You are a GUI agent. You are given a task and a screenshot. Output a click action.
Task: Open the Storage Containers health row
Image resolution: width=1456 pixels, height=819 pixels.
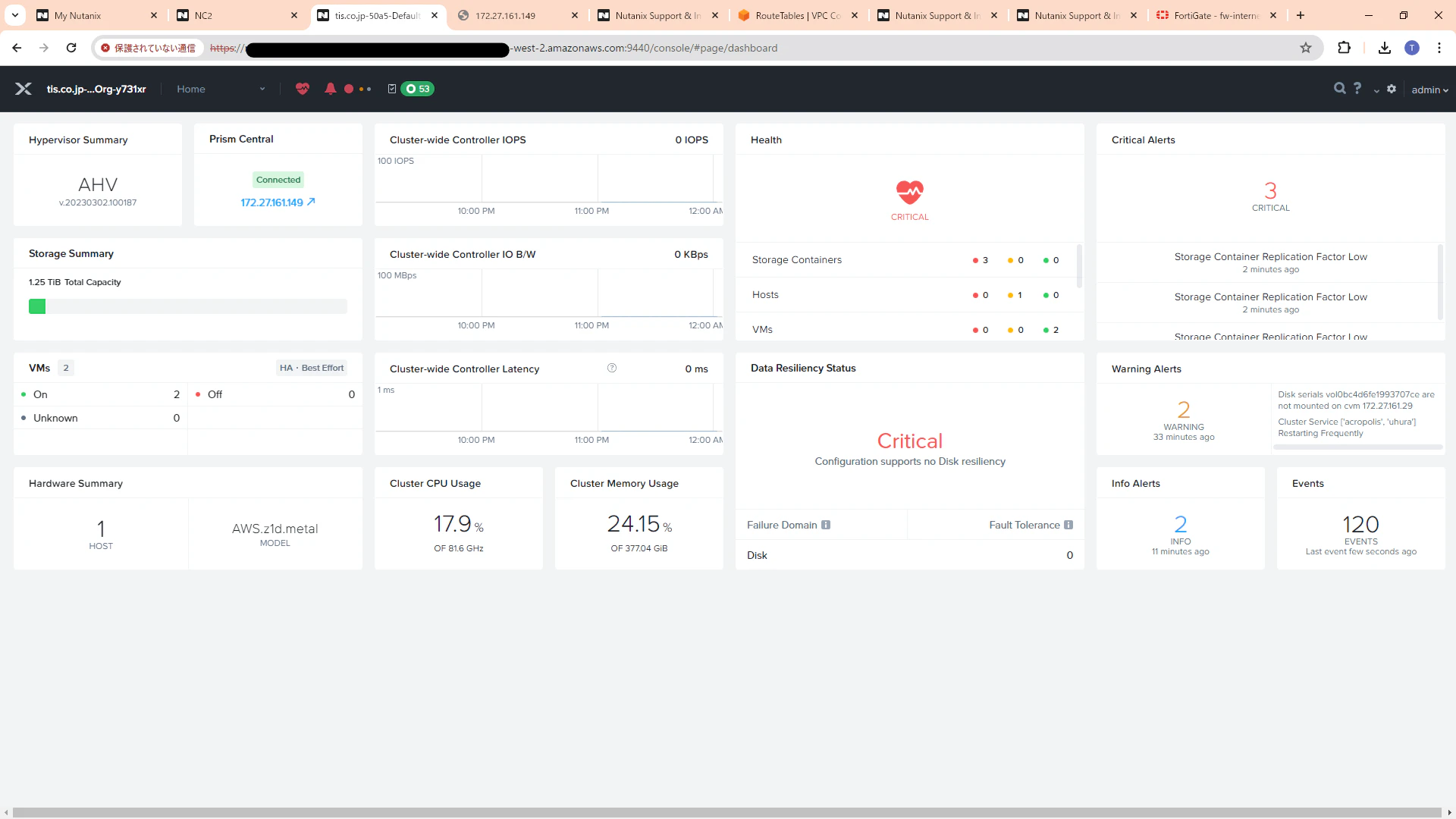[906, 260]
